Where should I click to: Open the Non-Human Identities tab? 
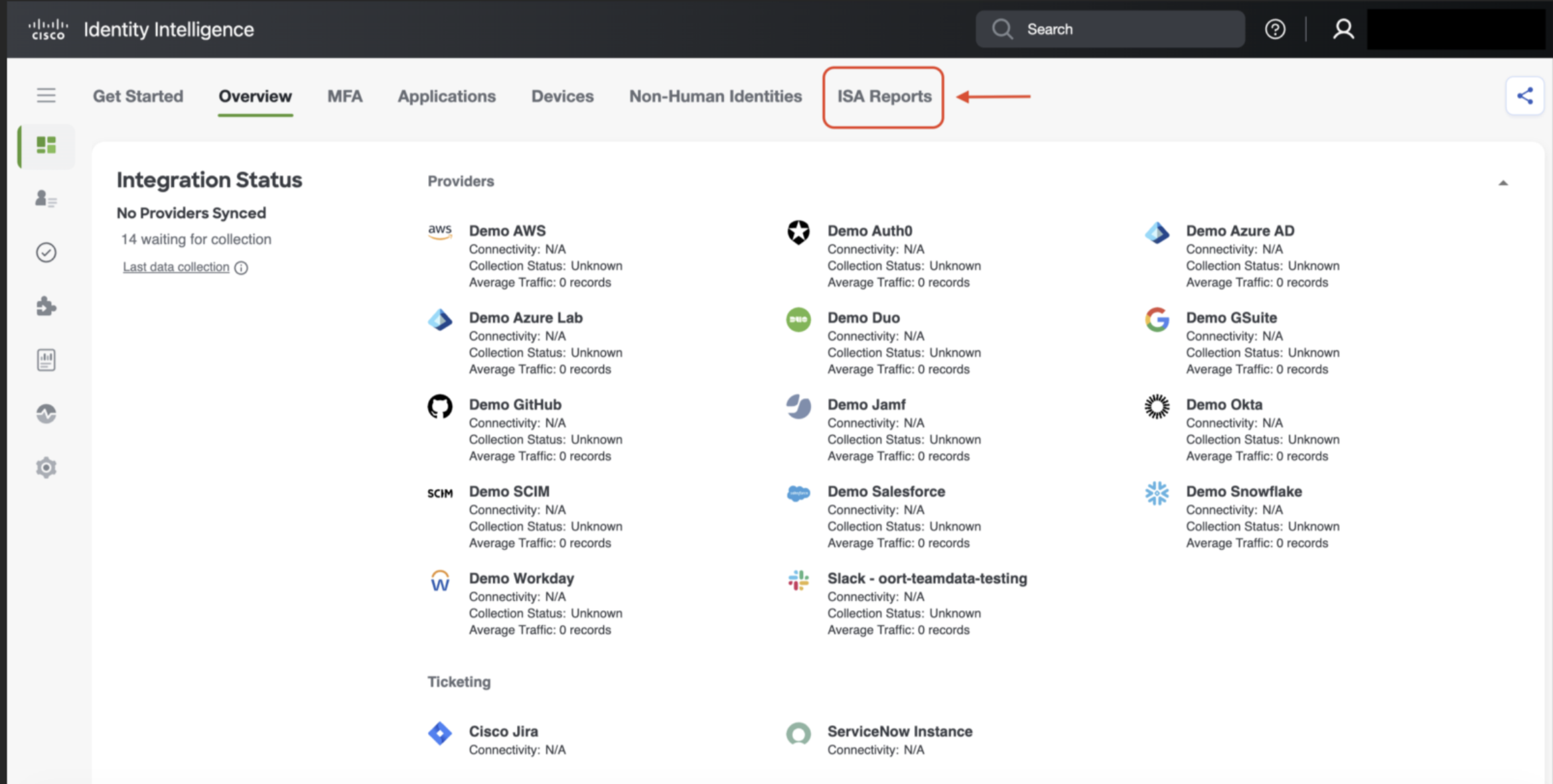(715, 97)
